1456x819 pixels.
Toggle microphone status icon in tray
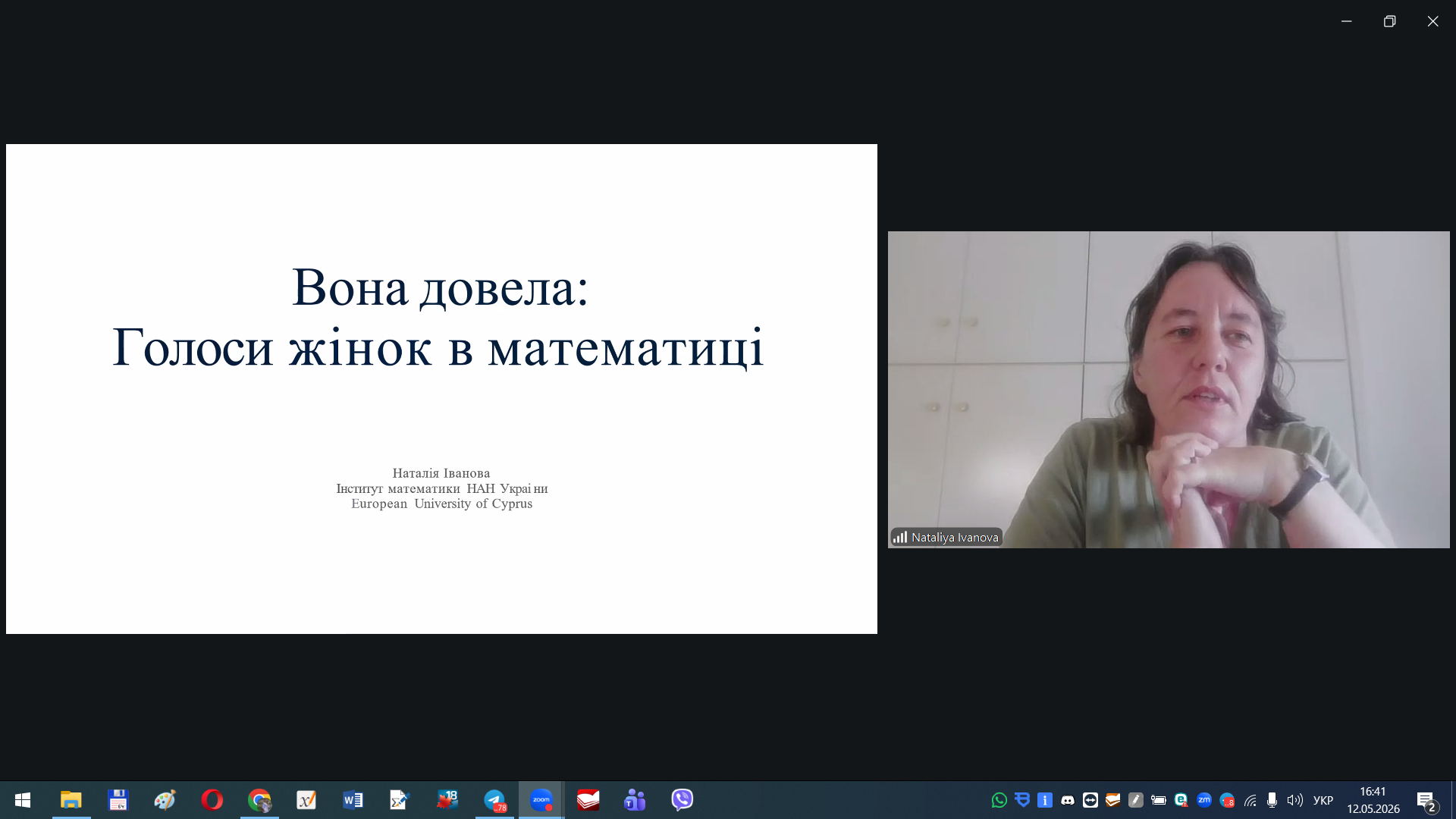[x=1272, y=800]
